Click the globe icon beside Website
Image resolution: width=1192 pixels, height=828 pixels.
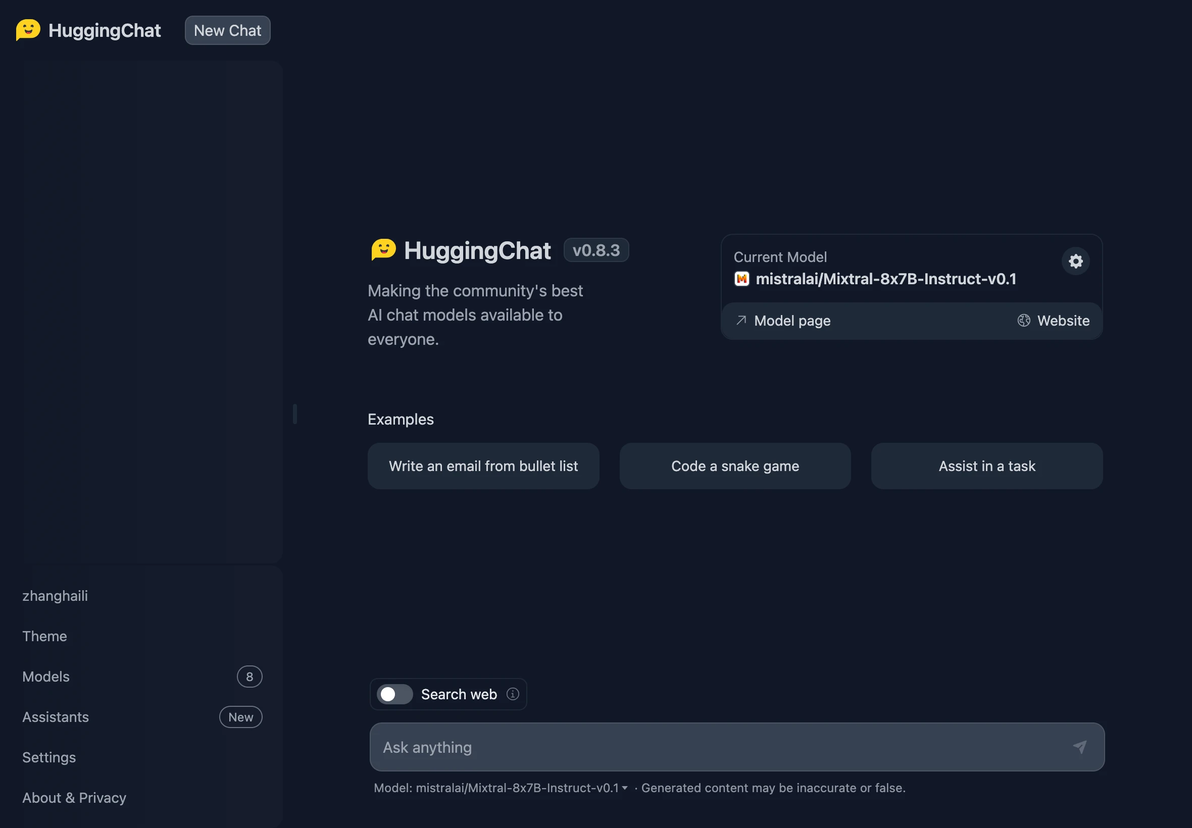click(1023, 321)
